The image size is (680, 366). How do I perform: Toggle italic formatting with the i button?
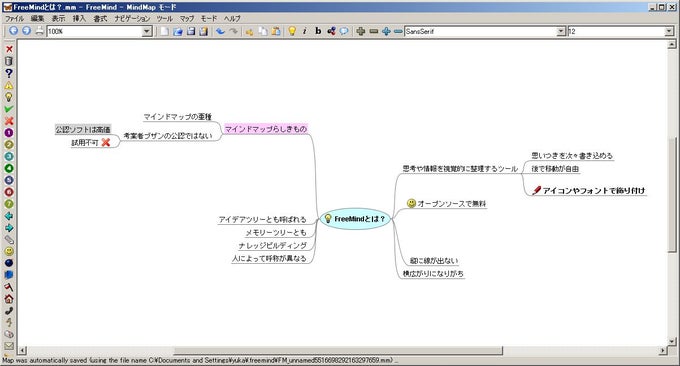[x=304, y=31]
